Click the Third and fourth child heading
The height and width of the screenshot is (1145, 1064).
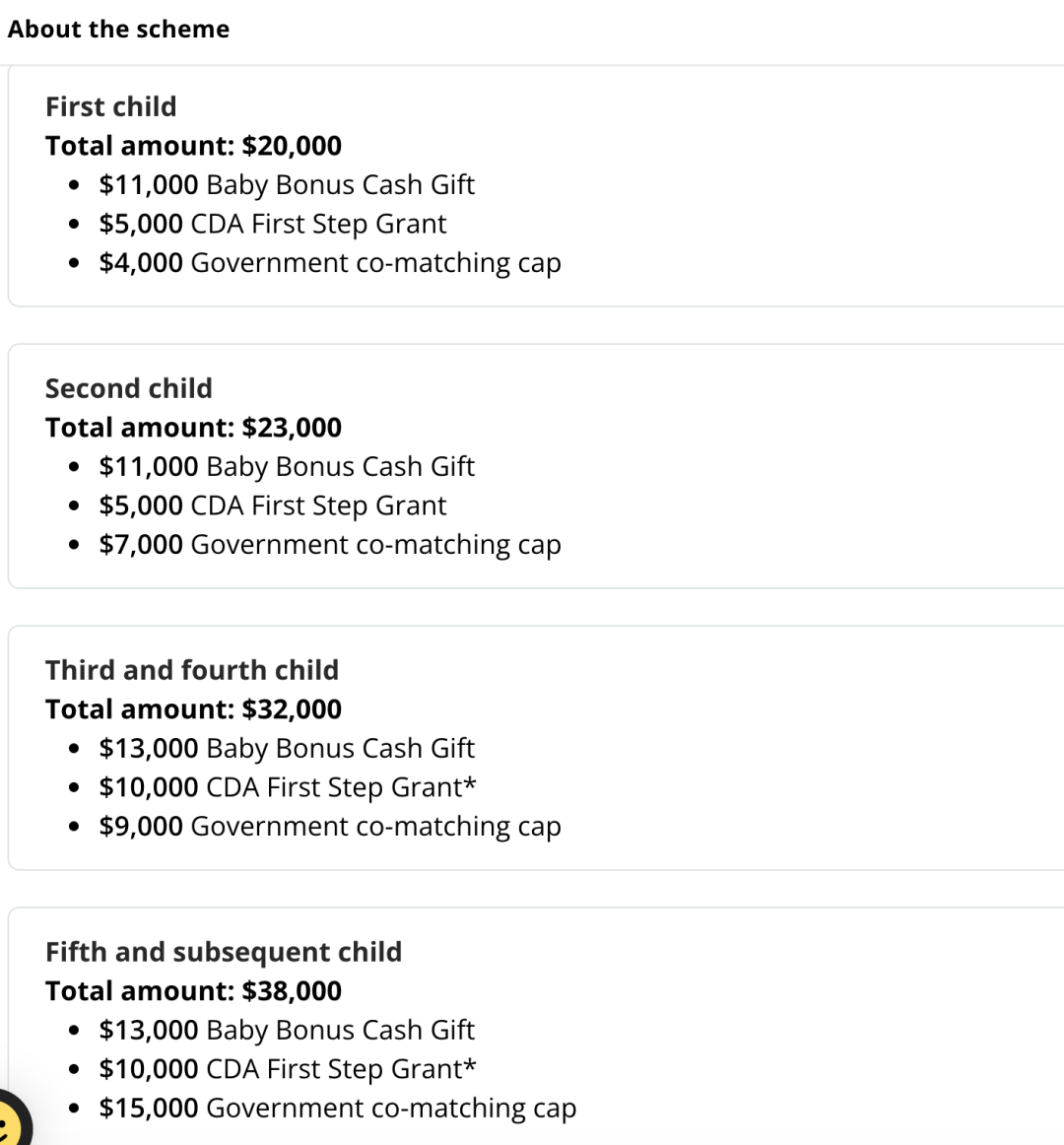[192, 670]
